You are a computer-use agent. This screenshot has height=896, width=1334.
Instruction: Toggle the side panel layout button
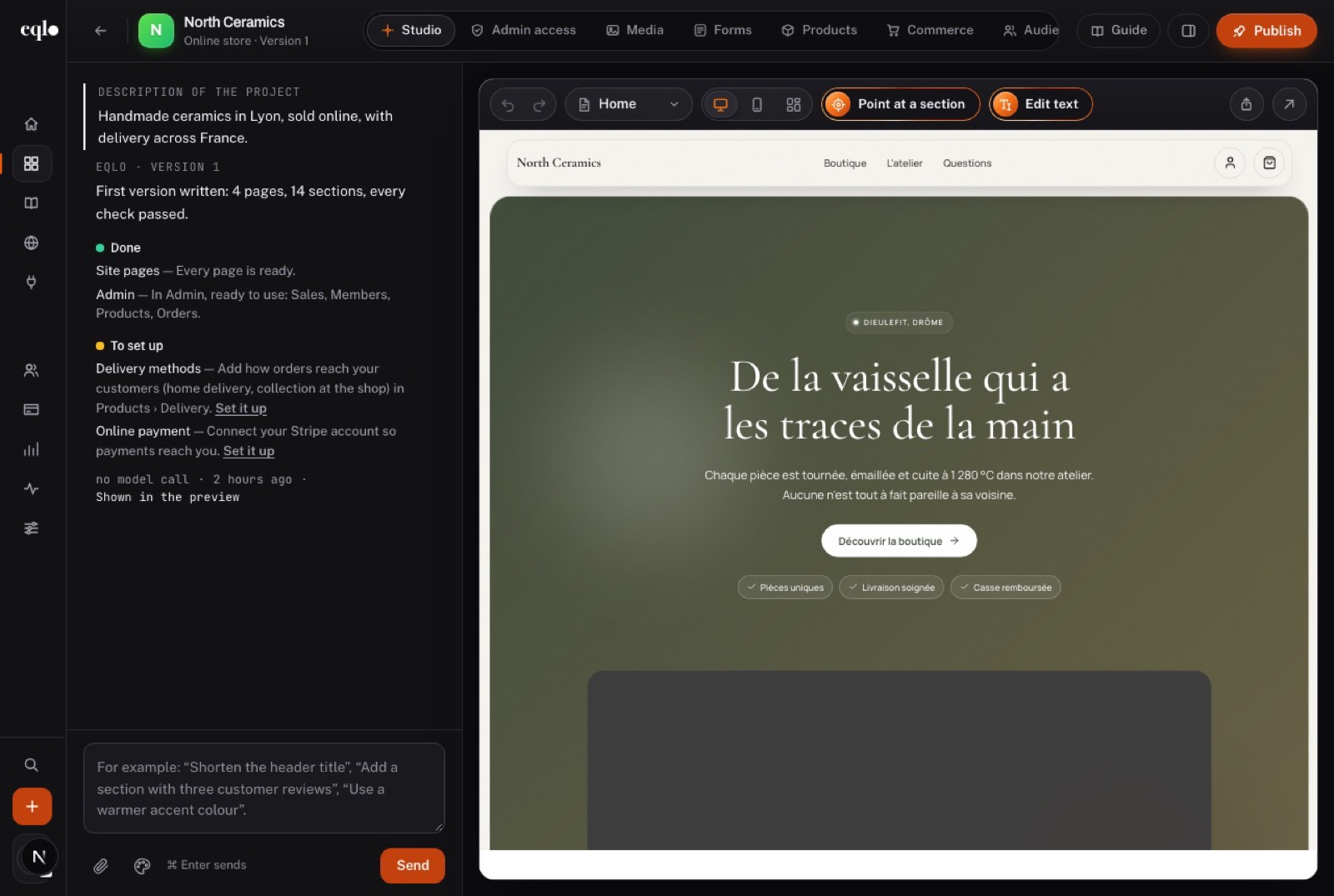[x=1188, y=31]
